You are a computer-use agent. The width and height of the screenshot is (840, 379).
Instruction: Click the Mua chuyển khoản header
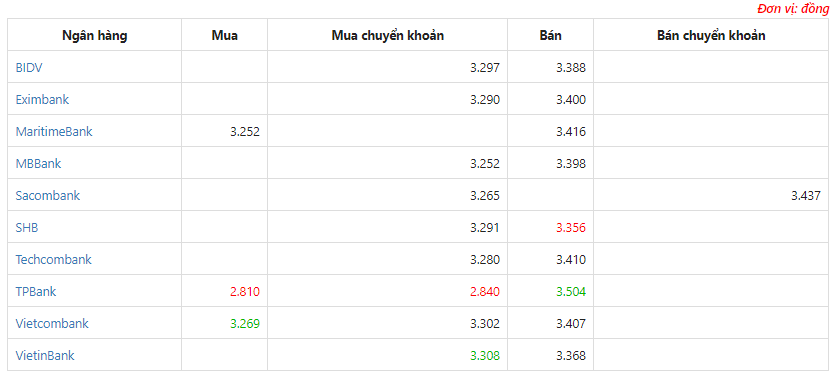(388, 36)
